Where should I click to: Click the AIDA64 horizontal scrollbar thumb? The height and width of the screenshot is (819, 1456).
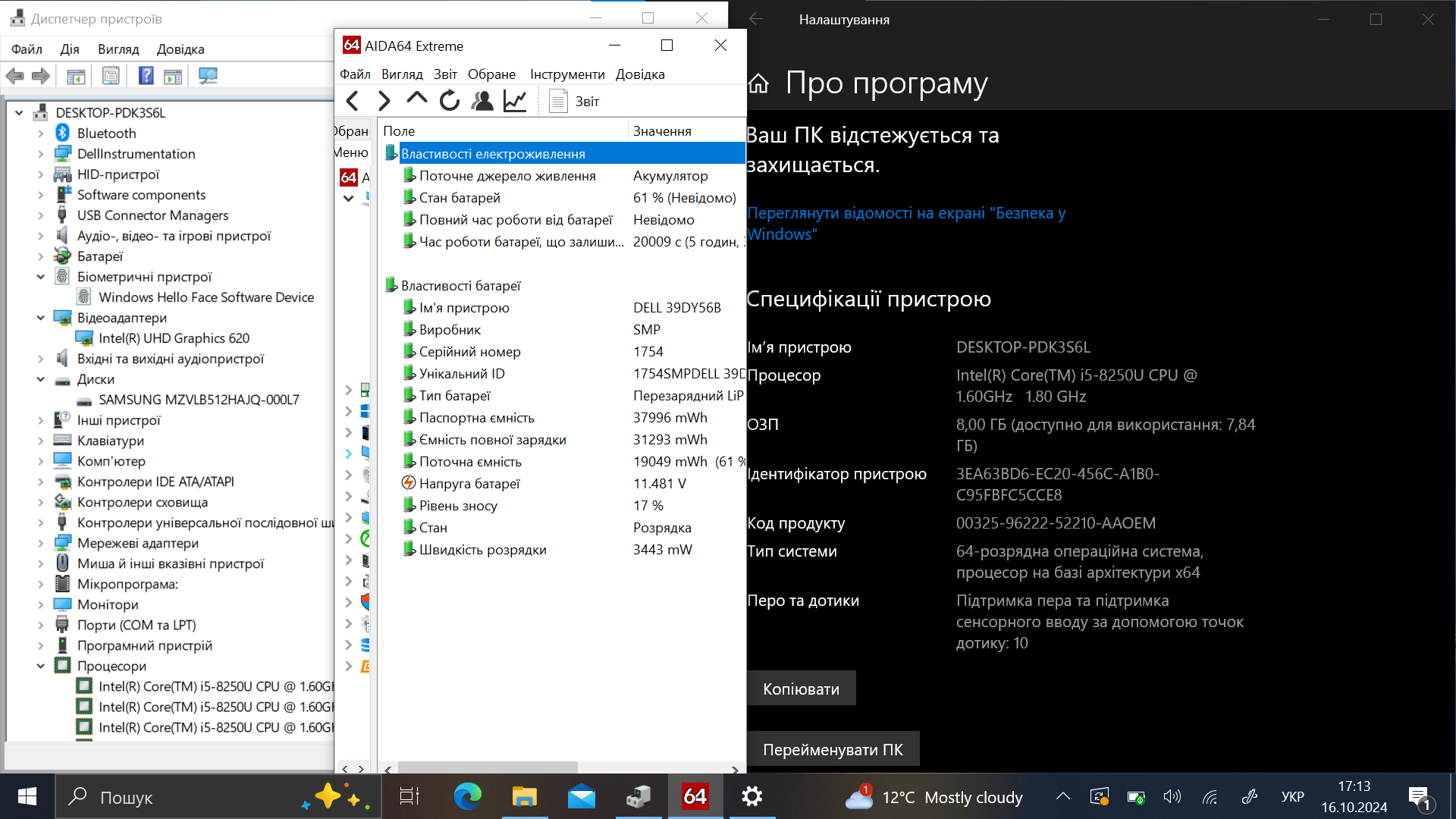488,769
